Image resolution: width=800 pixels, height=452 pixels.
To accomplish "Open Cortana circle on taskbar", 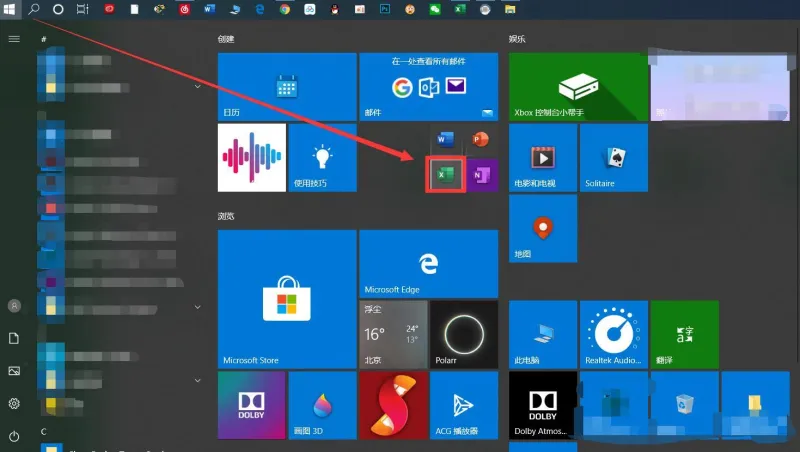I will (58, 9).
